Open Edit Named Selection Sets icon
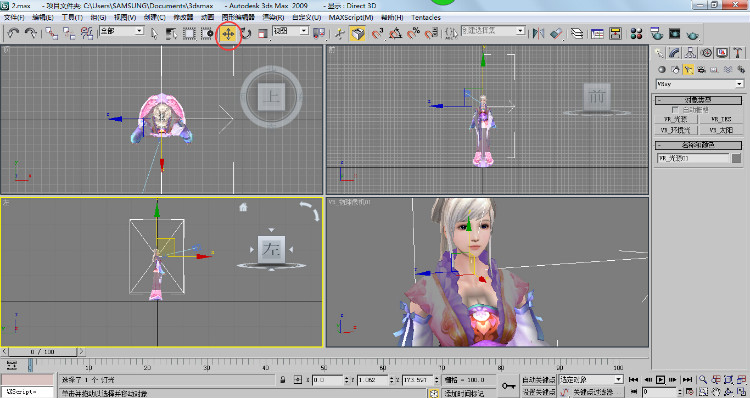Viewport: 750px width, 398px height. pyautogui.click(x=451, y=33)
